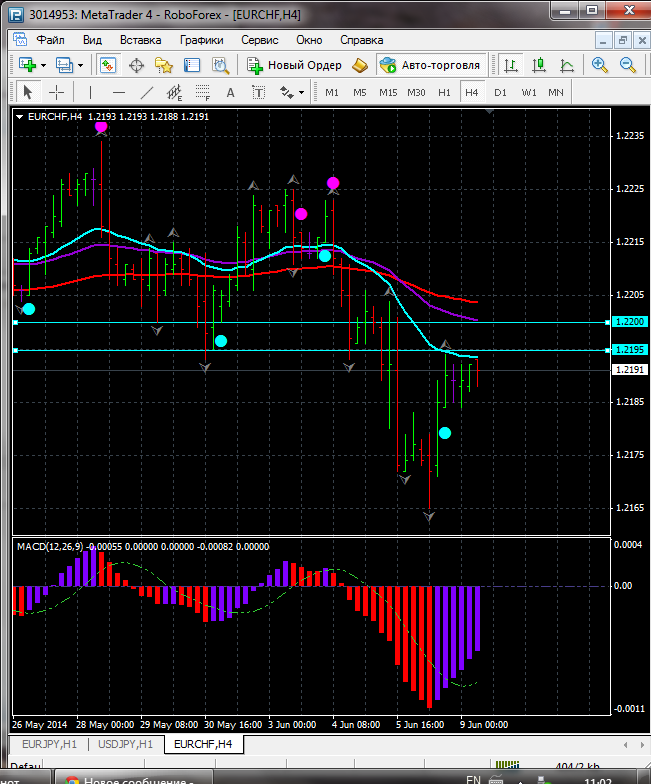660x784 pixels.
Task: Select the EURCHF,H4 chart tab
Action: (203, 744)
